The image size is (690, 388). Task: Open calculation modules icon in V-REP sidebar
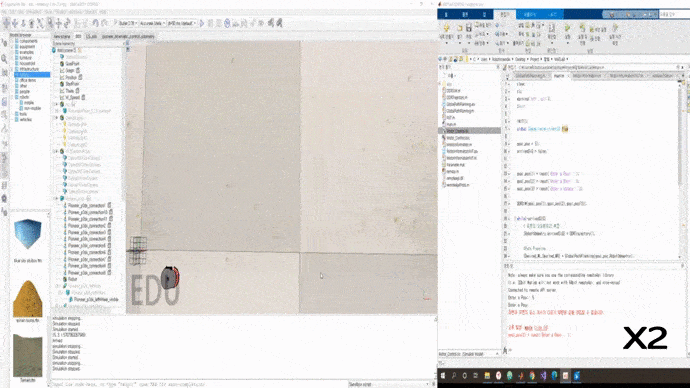click(4, 72)
